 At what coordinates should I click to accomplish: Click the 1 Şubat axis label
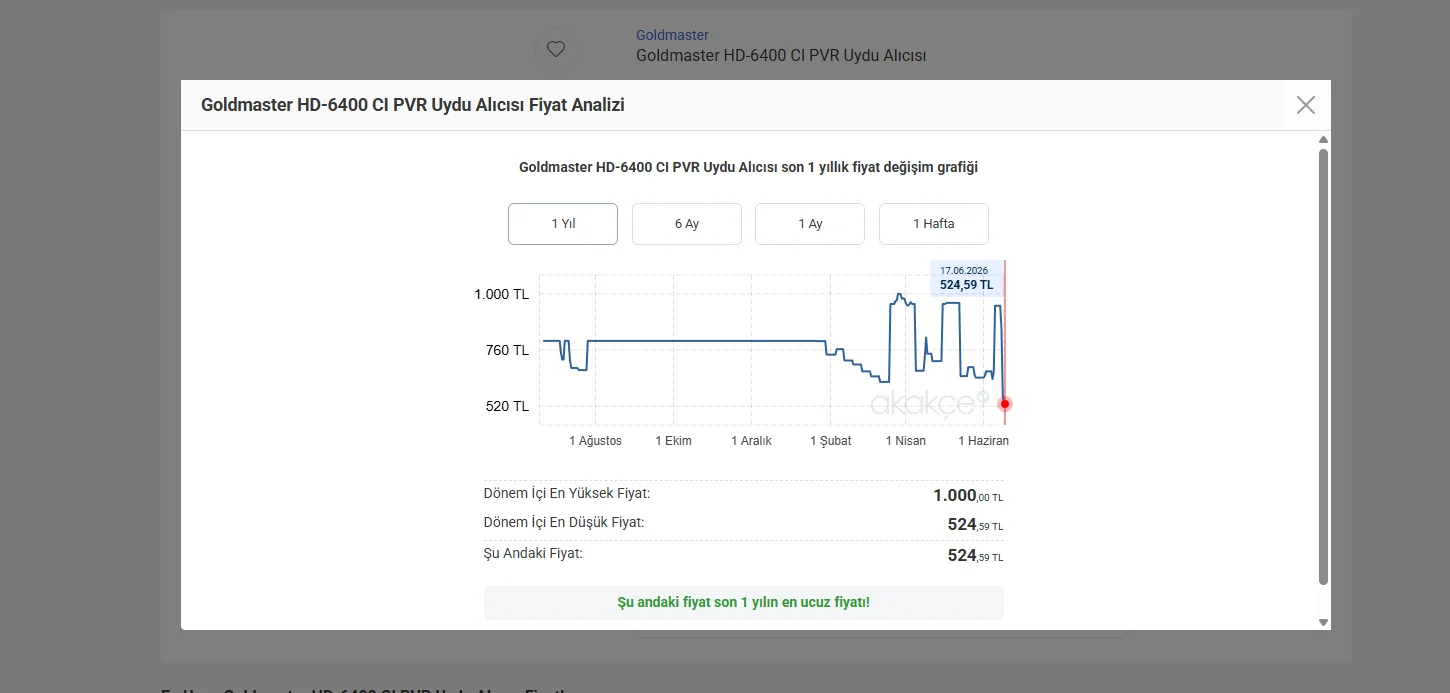(831, 441)
